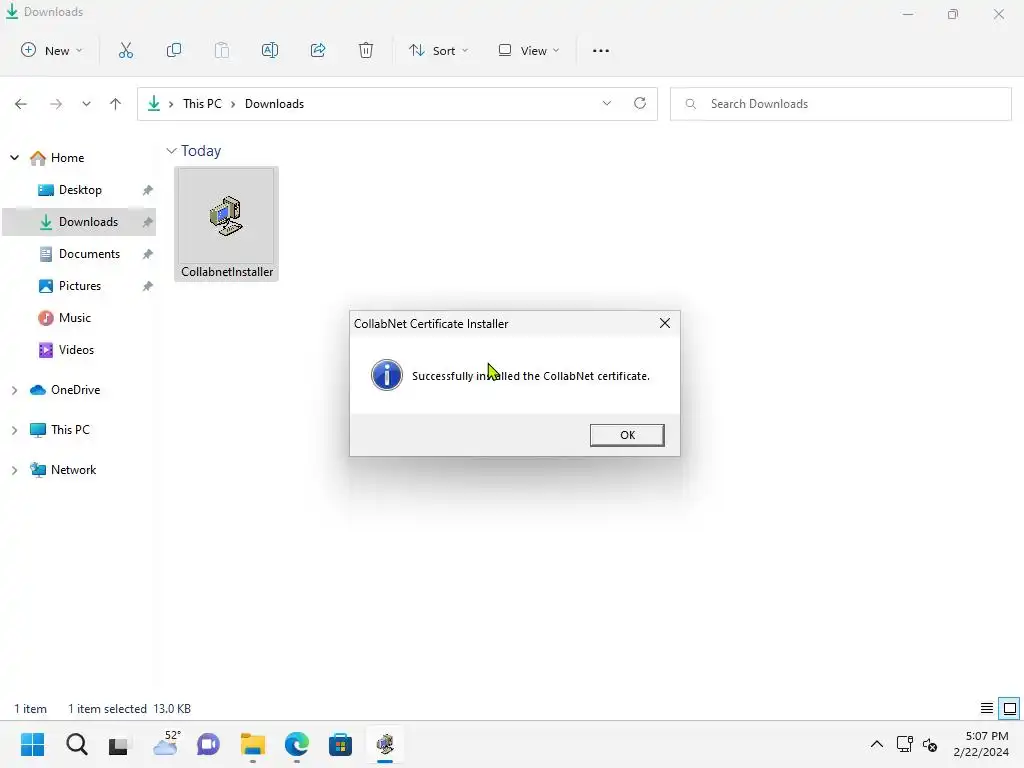The image size is (1024, 768).
Task: Click the "1 item selected 13.0 KB" status text
Action: [x=129, y=709]
